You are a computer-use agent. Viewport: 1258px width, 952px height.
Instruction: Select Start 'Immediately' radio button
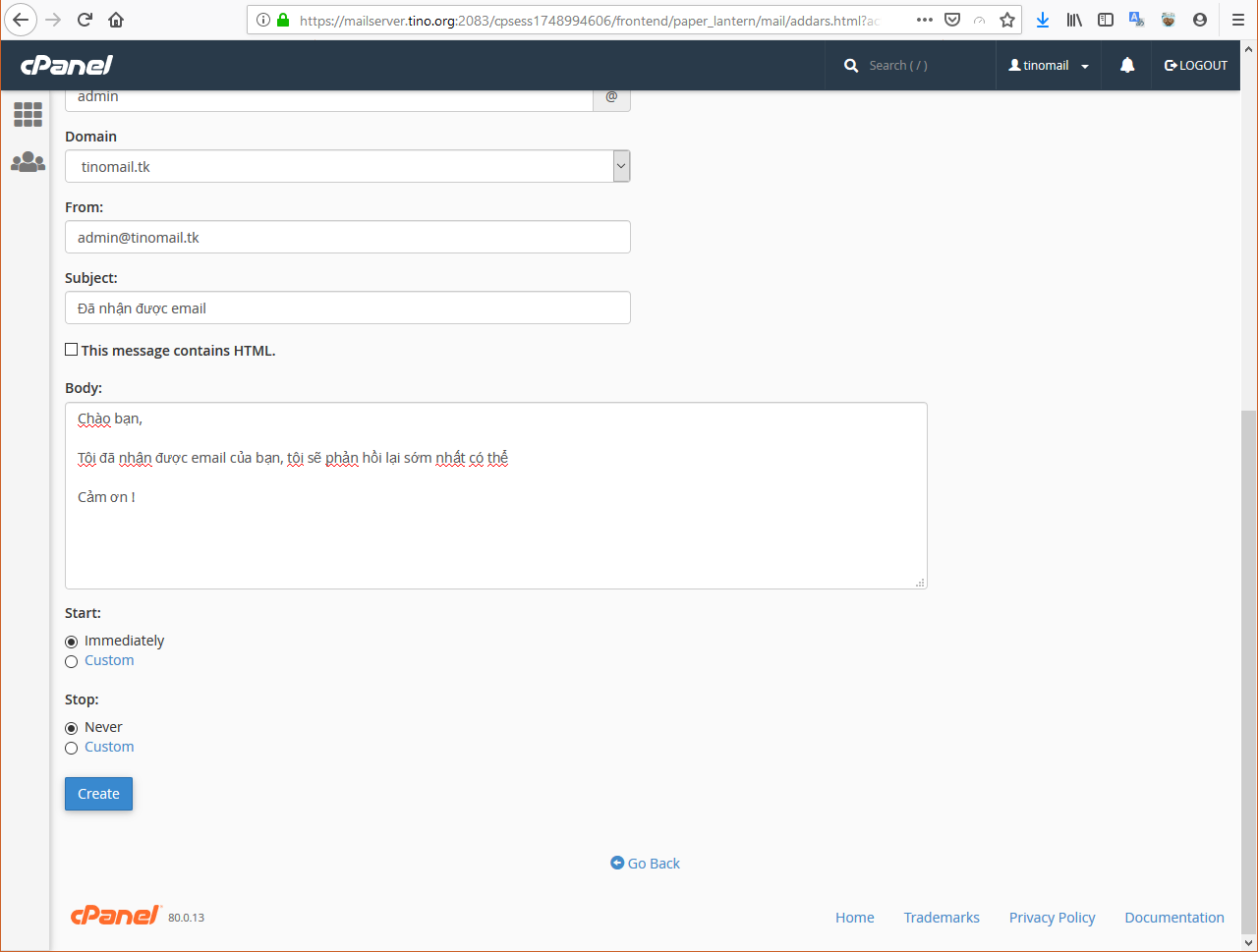[71, 642]
